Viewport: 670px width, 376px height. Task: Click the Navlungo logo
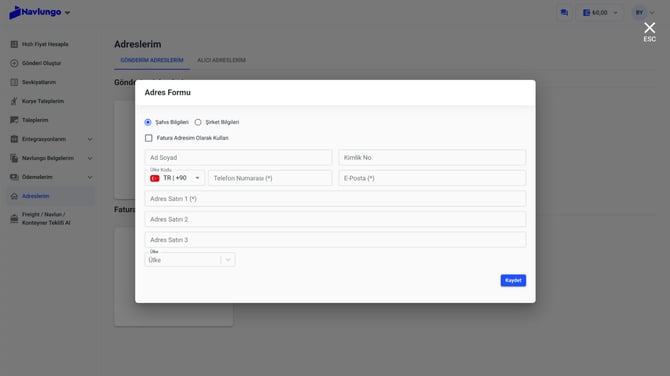35,12
